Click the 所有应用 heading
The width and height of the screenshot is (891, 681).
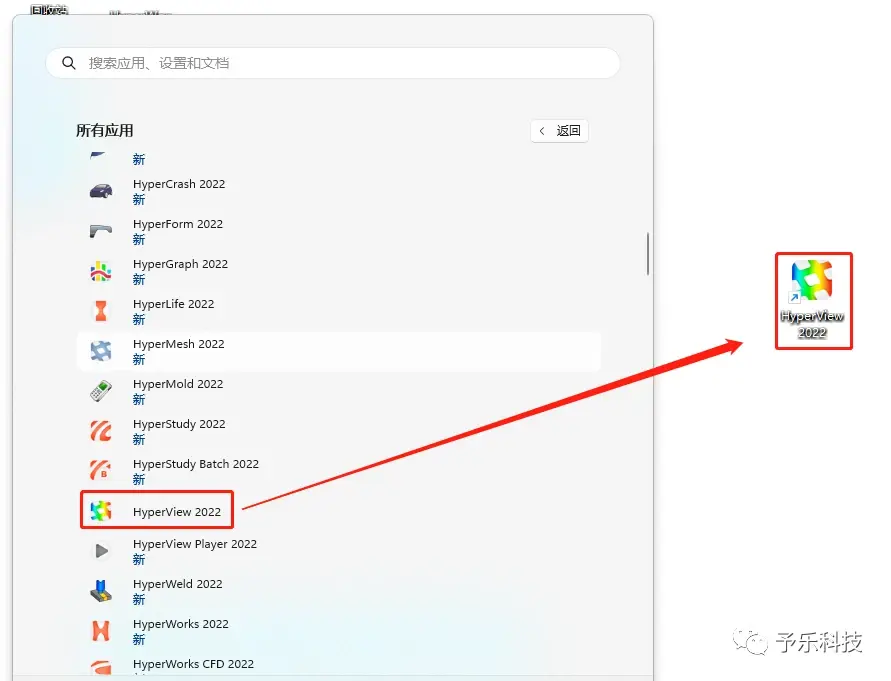(105, 131)
